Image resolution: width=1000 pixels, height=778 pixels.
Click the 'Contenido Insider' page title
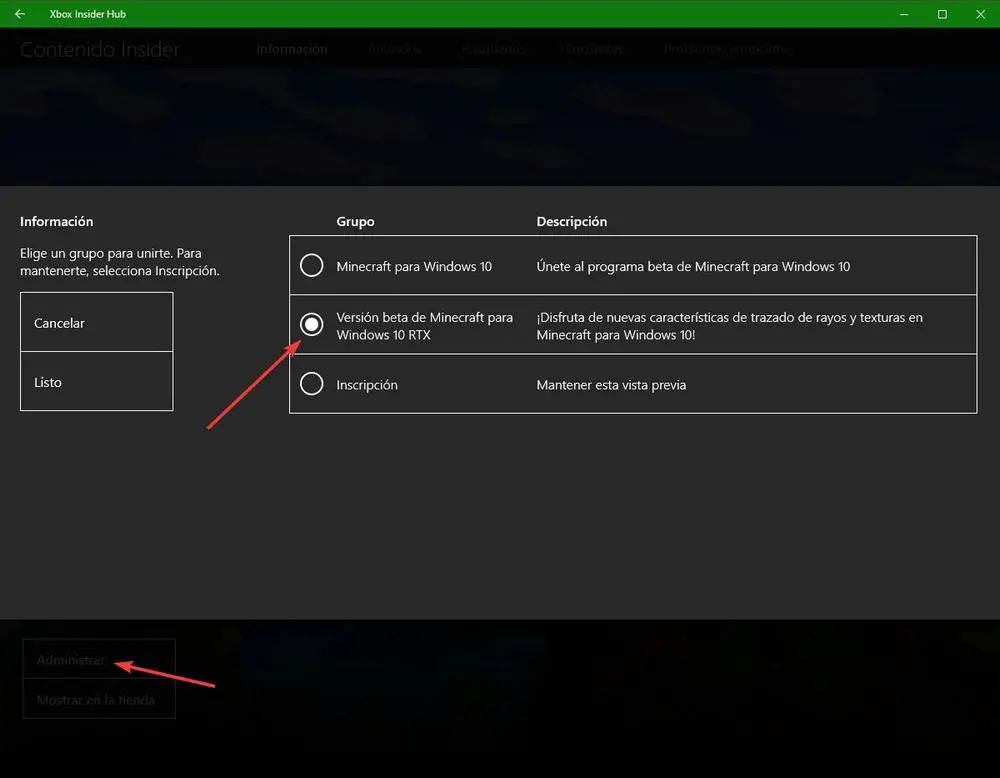(99, 50)
